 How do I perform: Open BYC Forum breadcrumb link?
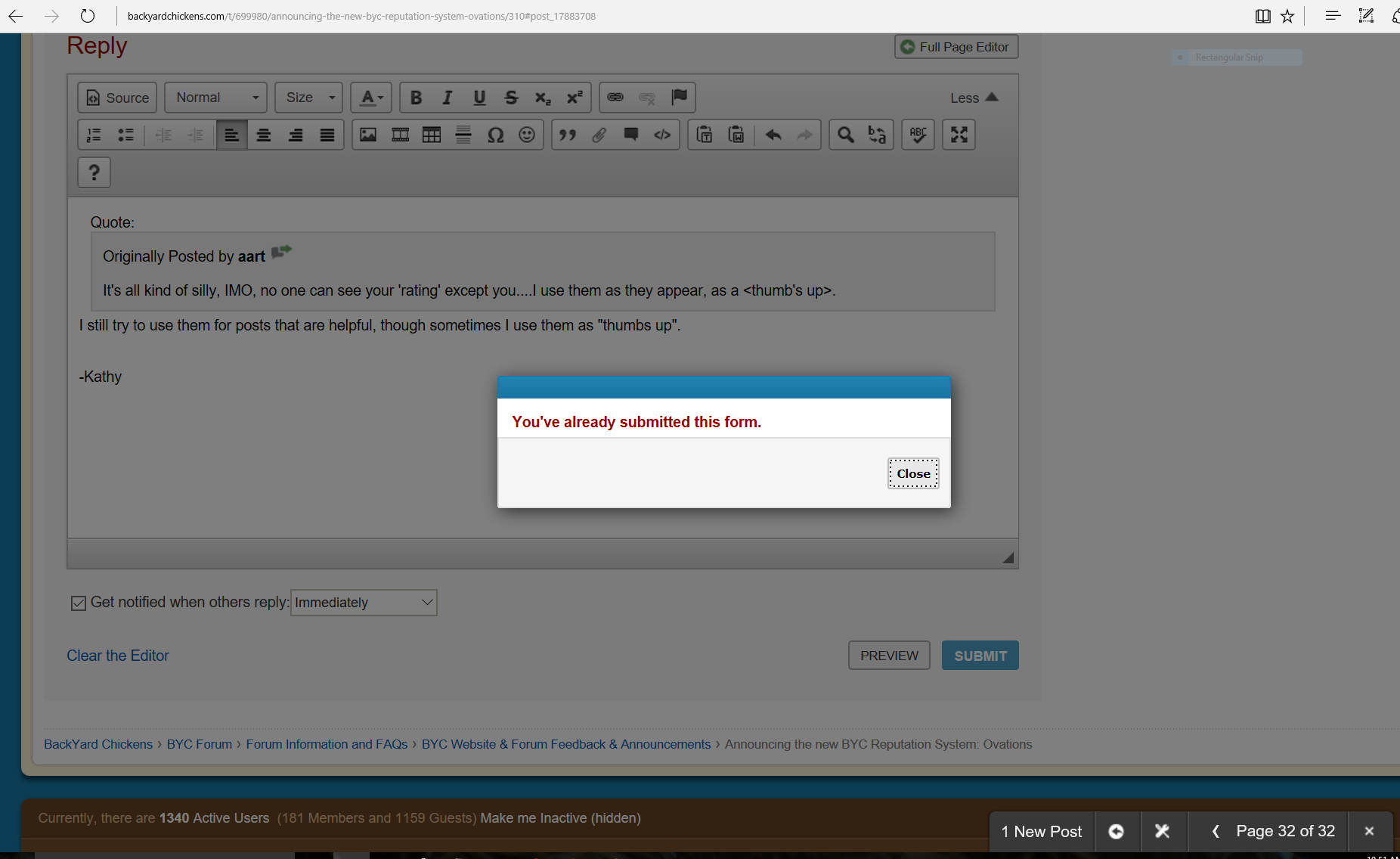pos(200,744)
